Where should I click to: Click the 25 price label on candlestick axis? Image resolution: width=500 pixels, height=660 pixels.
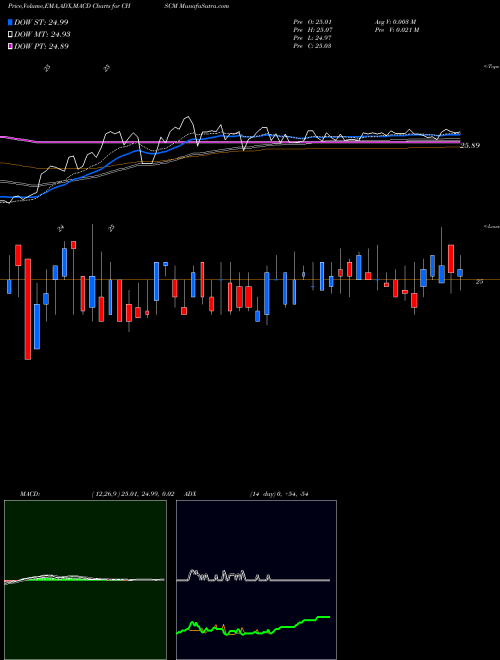(x=479, y=282)
